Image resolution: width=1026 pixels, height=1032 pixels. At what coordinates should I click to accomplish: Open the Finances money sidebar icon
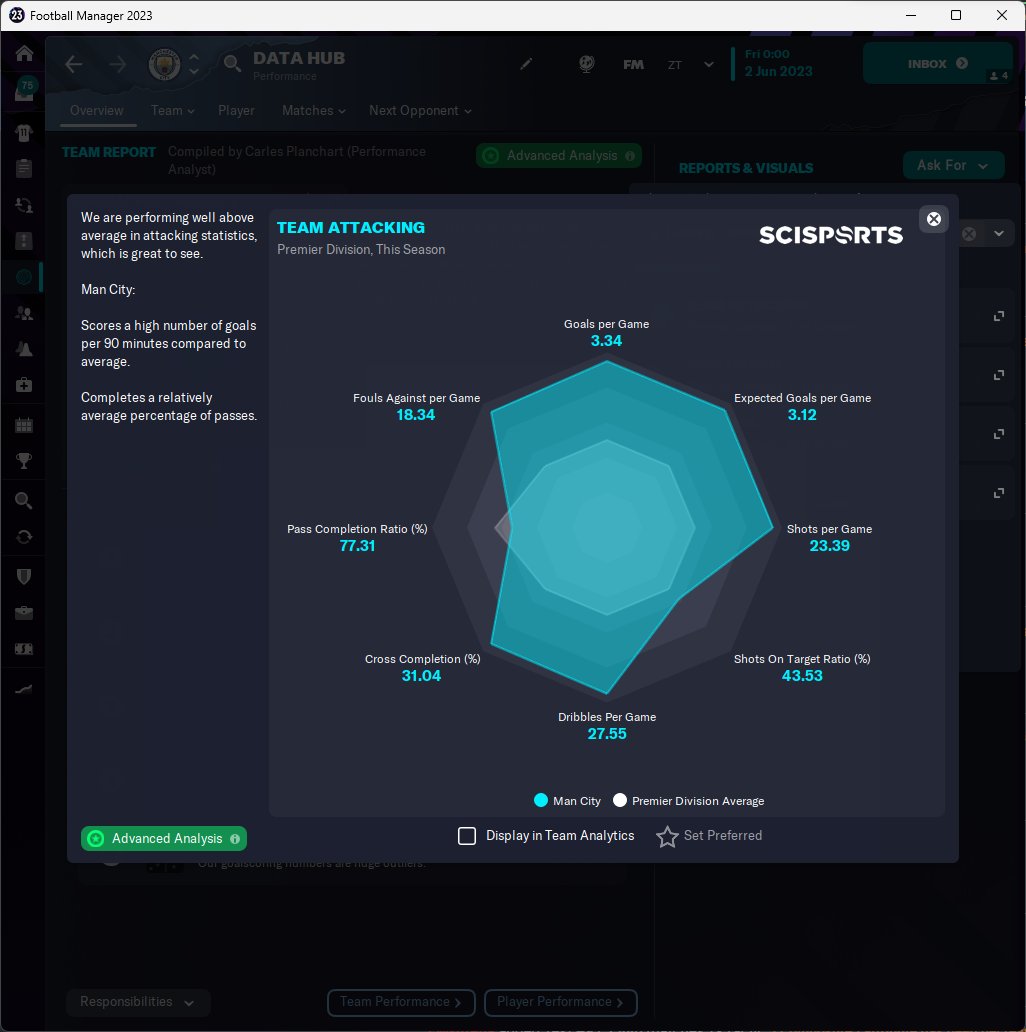tap(24, 649)
